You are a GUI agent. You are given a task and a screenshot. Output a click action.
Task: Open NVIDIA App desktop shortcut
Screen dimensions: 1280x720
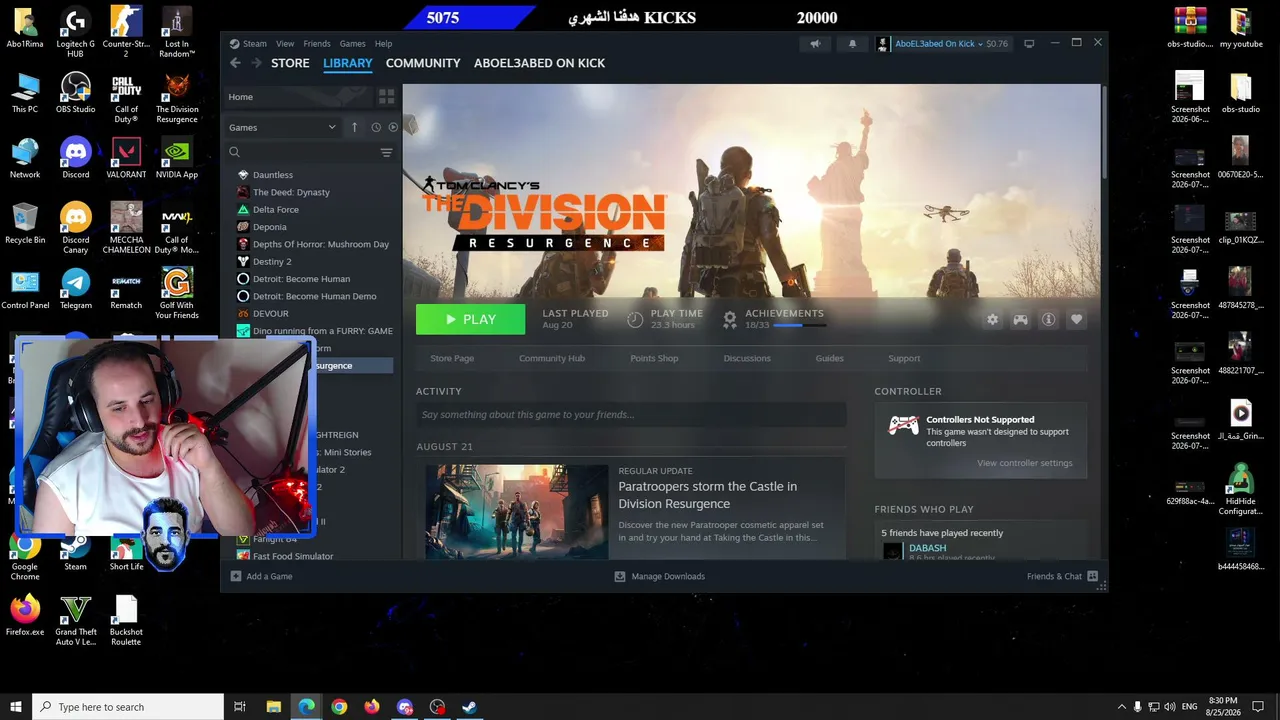coord(176,158)
